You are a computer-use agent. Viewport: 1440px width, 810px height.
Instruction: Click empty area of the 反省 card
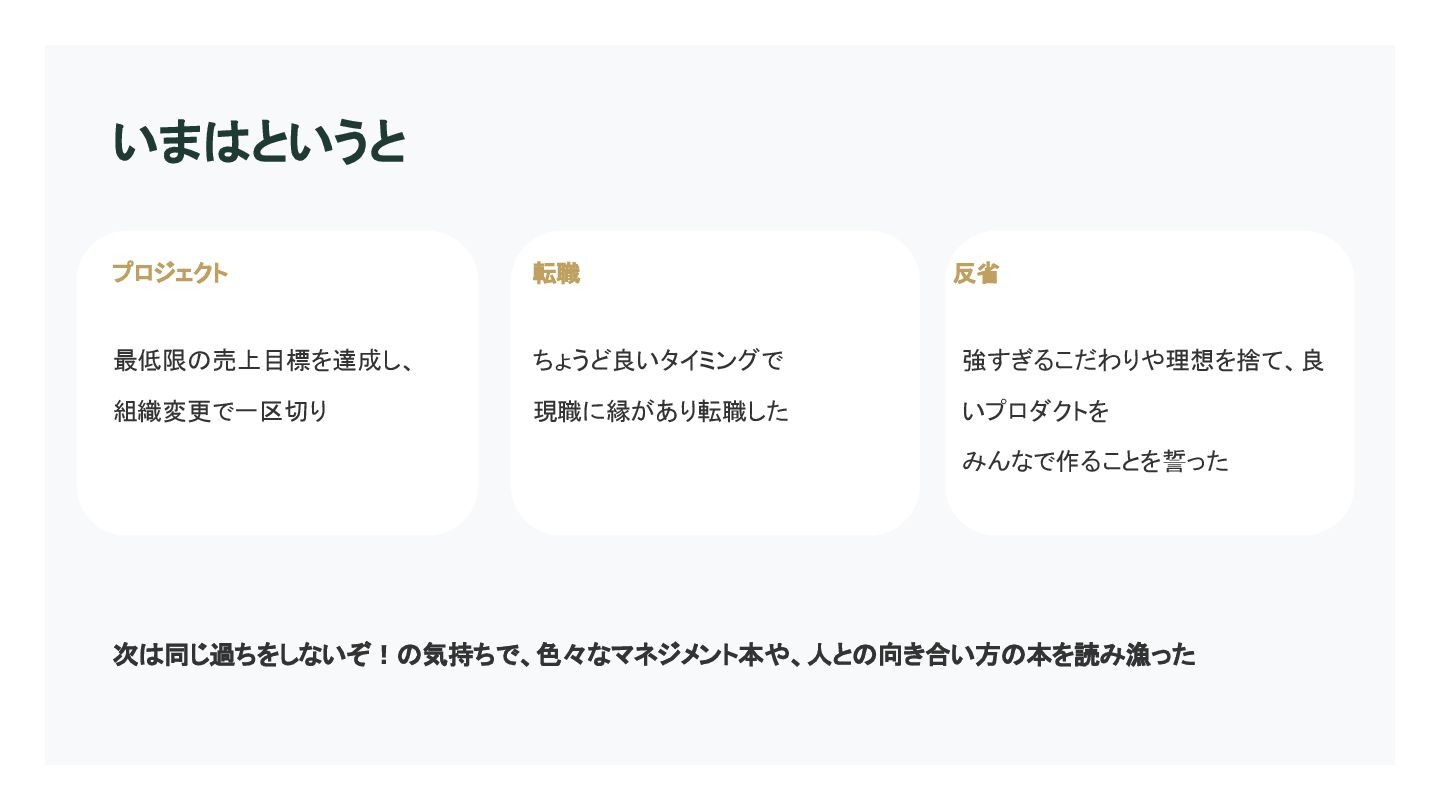point(1150,507)
